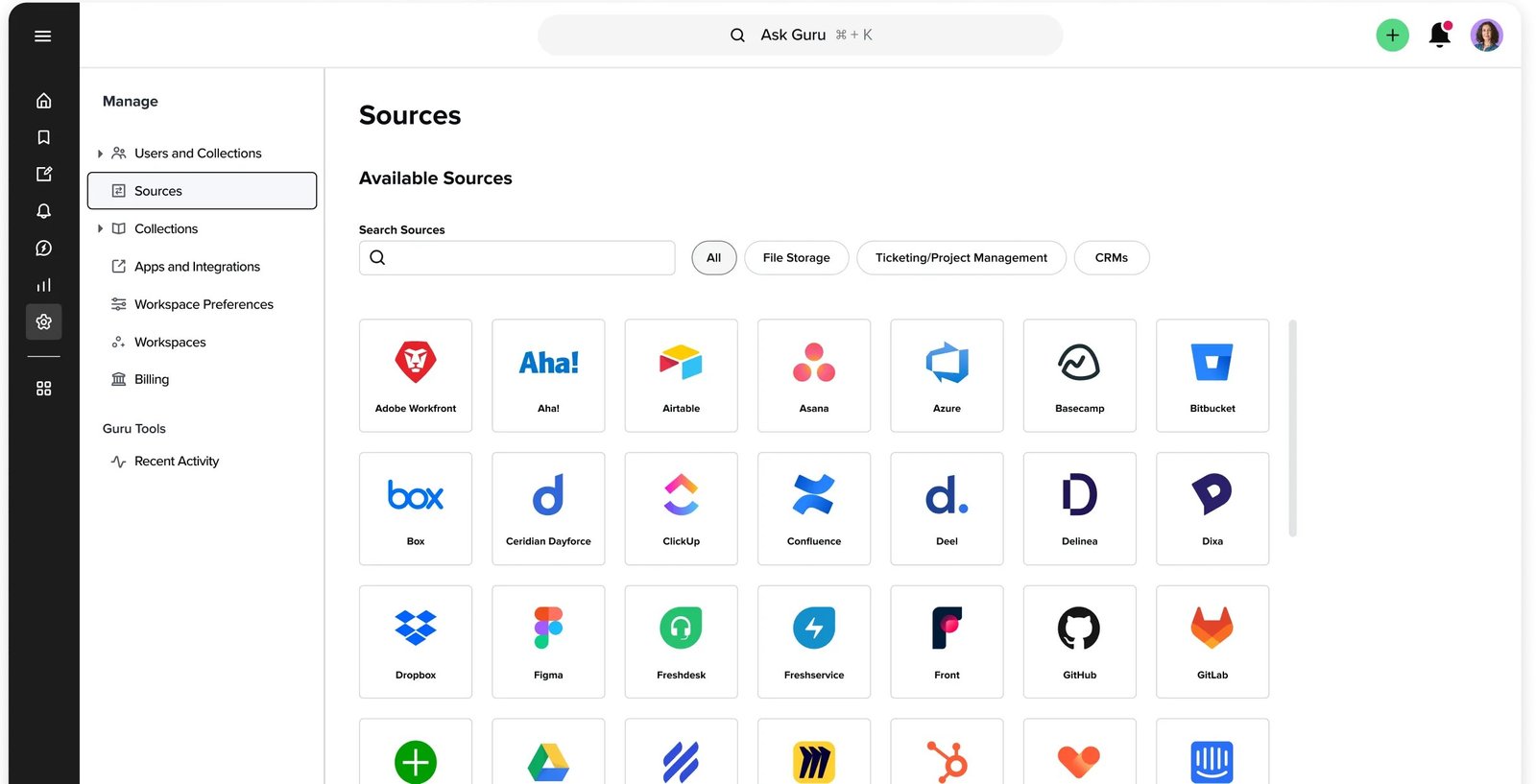The image size is (1536, 784).
Task: Open the apps grid icon in the rail
Action: (x=43, y=389)
